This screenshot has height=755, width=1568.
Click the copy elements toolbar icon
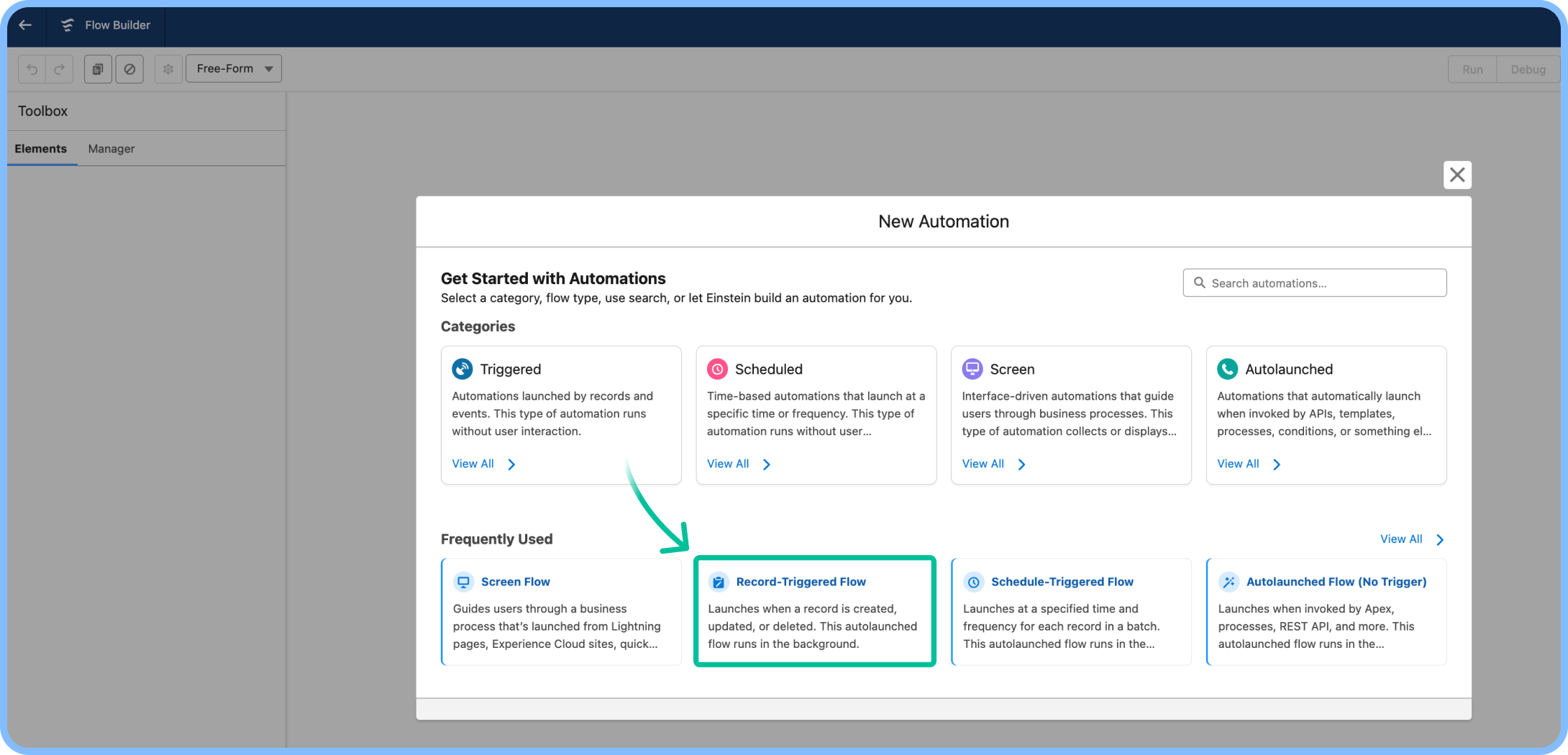[x=98, y=69]
